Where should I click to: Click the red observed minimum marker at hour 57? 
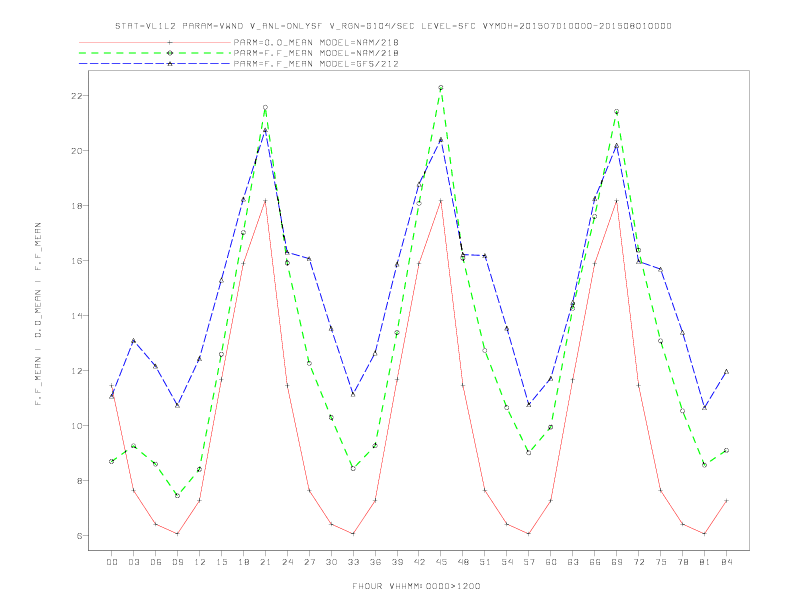pos(529,534)
